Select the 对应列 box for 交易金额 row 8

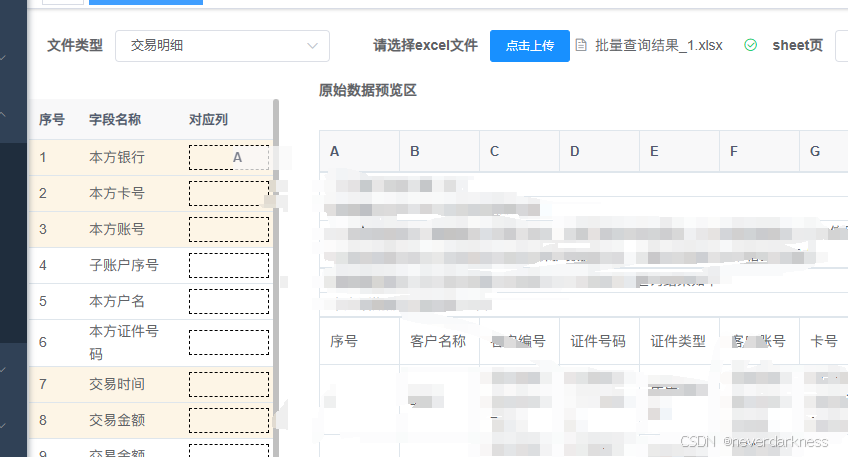pyautogui.click(x=229, y=420)
